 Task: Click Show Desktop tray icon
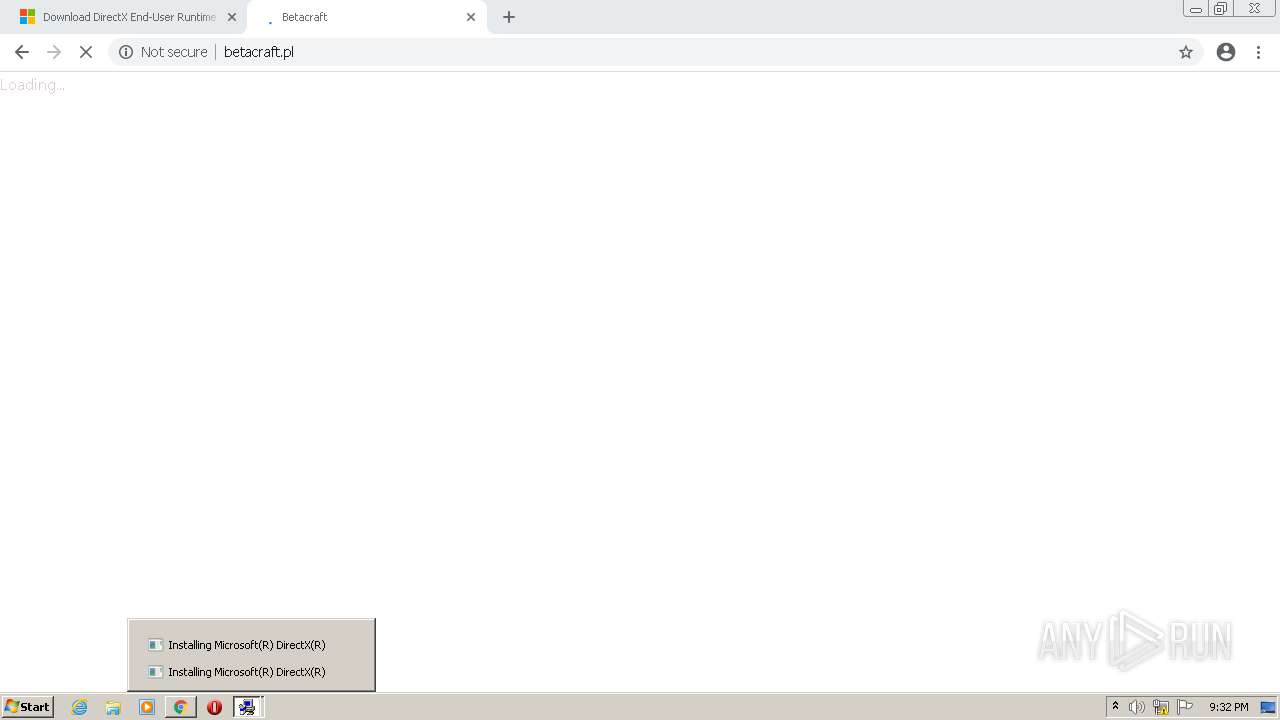click(1268, 707)
